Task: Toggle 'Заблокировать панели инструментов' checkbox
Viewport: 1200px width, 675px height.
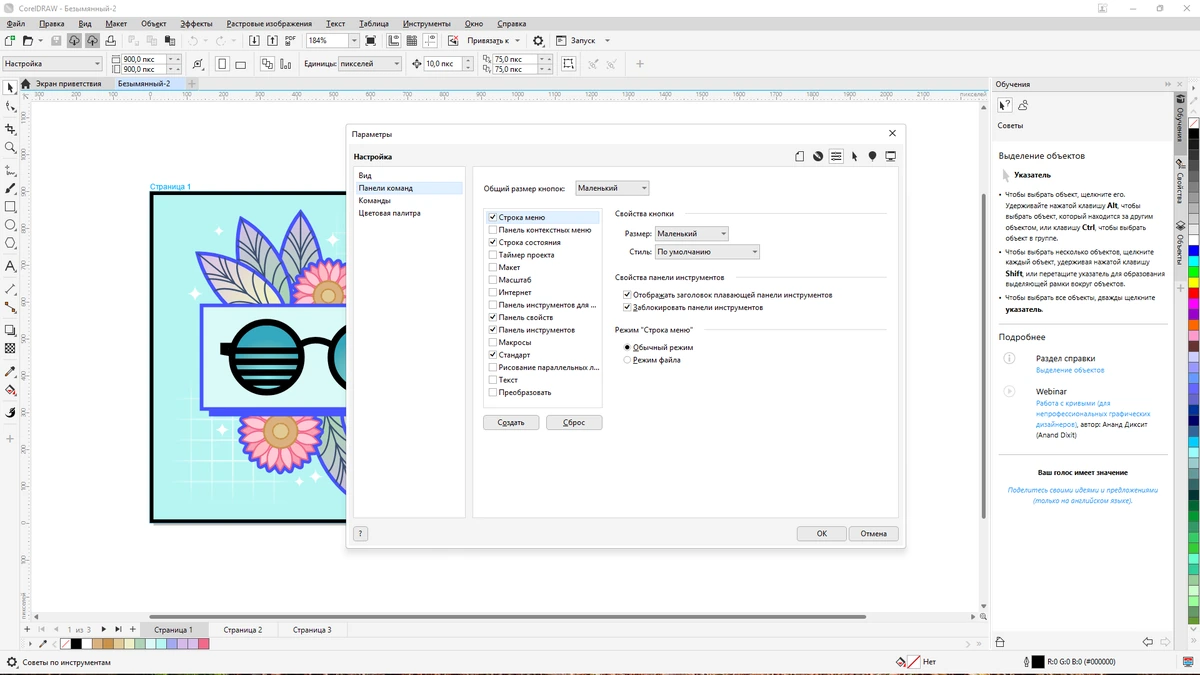Action: (x=627, y=307)
